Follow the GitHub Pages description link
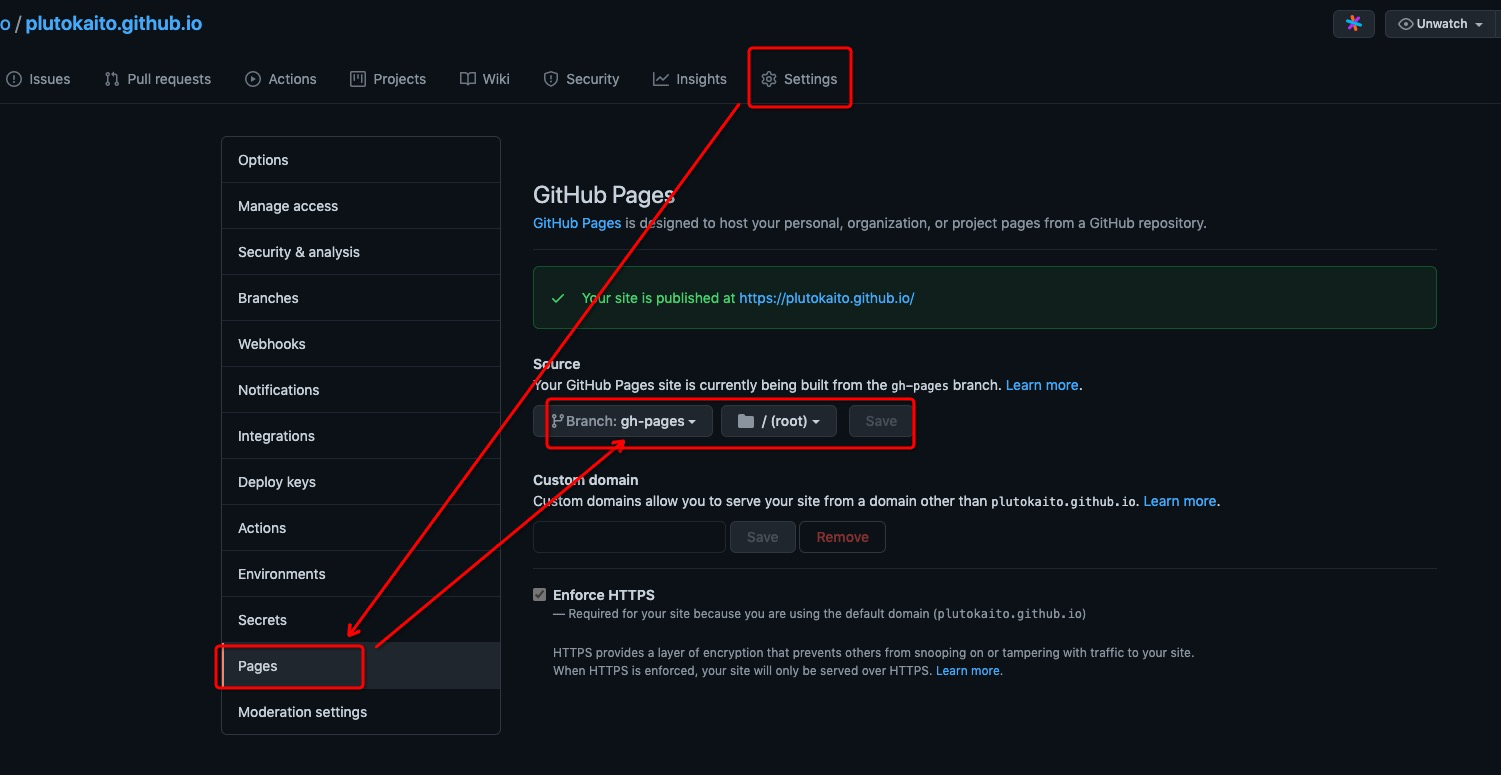This screenshot has height=775, width=1501. [577, 223]
